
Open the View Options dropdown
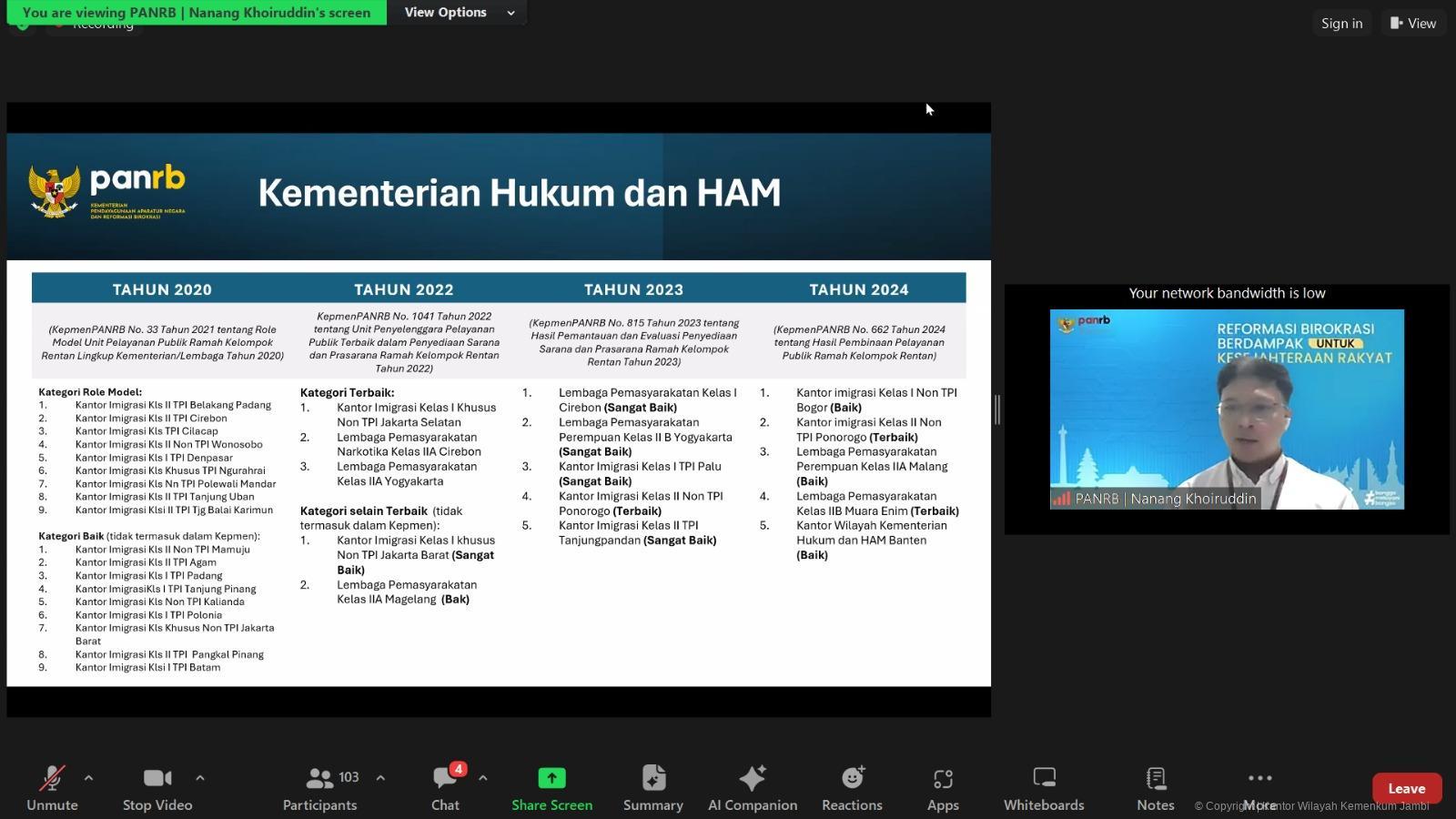[x=460, y=13]
